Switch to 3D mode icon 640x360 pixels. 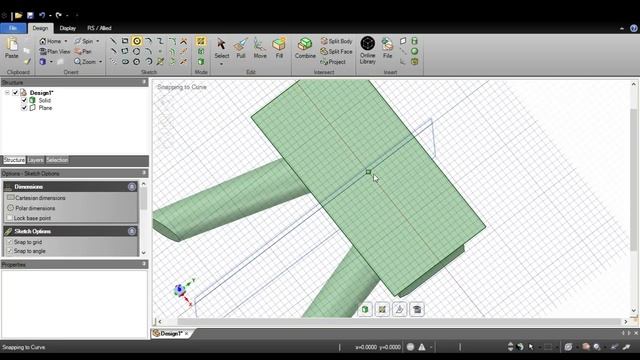click(x=201, y=62)
